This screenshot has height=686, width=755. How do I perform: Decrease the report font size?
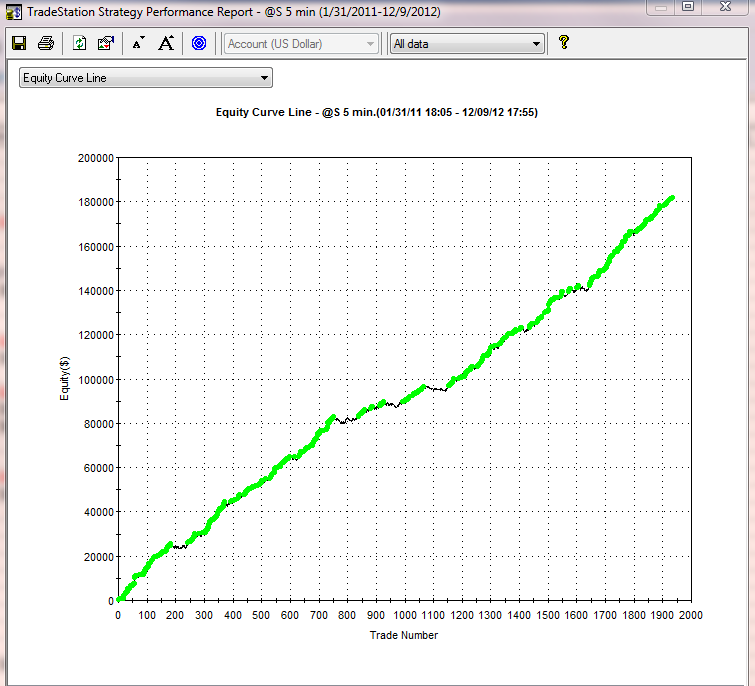139,43
